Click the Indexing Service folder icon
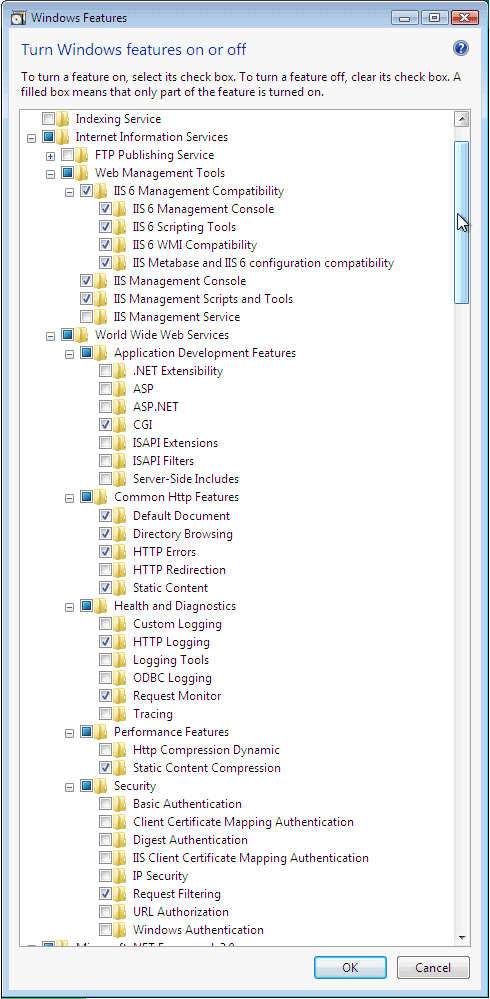490x999 pixels. pos(62,119)
